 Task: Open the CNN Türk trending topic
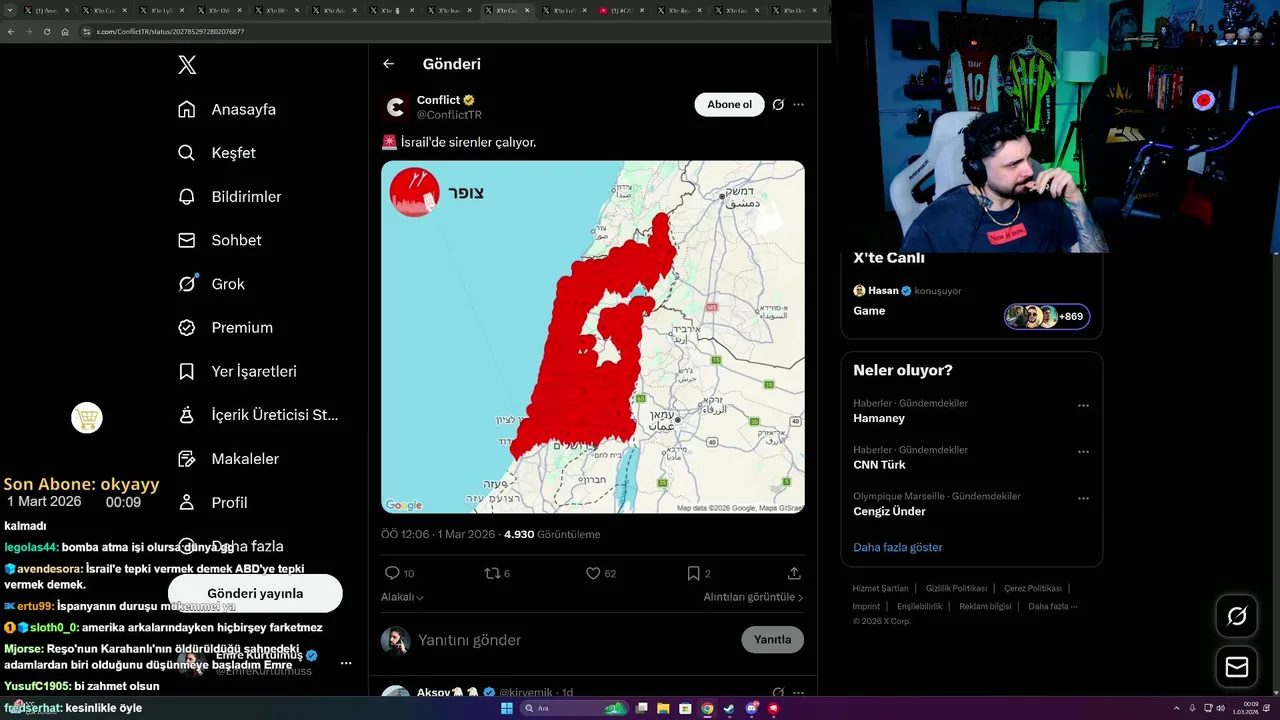pyautogui.click(x=879, y=465)
